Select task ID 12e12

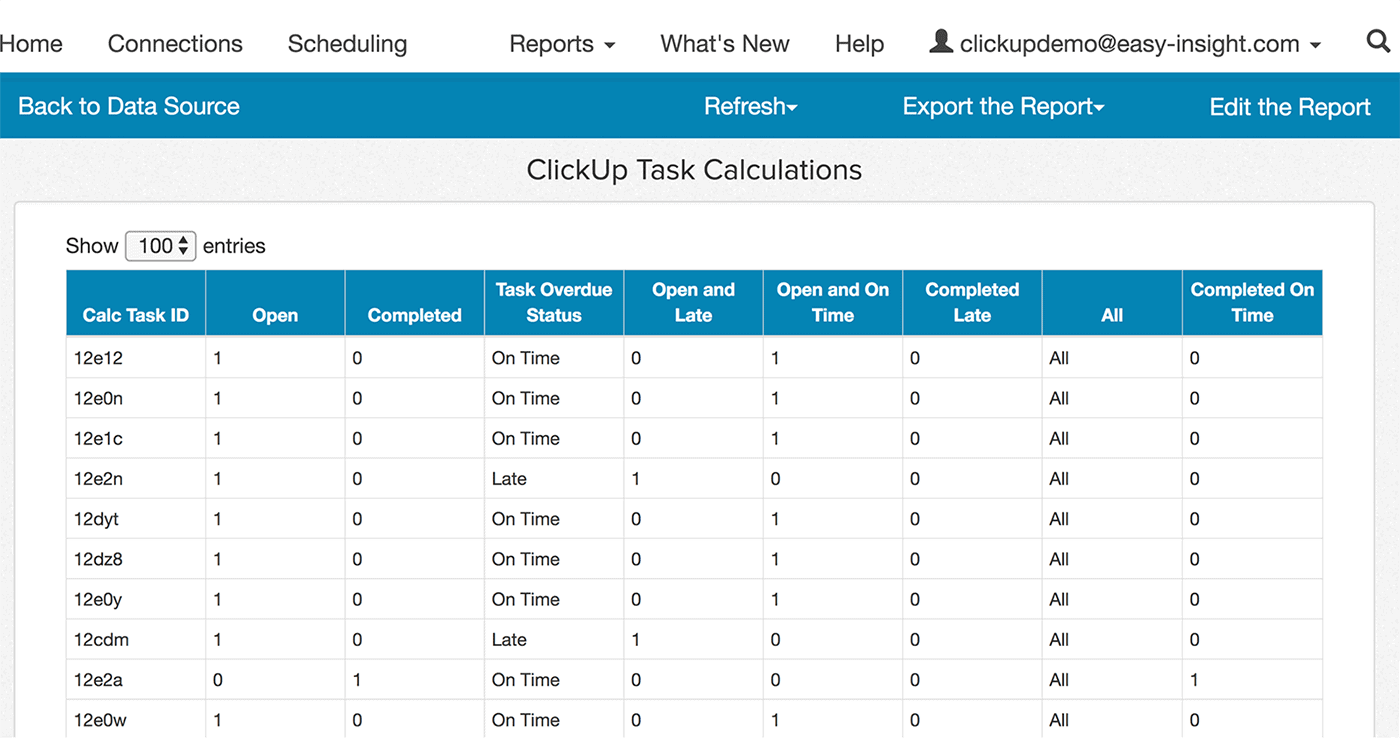pyautogui.click(x=98, y=358)
